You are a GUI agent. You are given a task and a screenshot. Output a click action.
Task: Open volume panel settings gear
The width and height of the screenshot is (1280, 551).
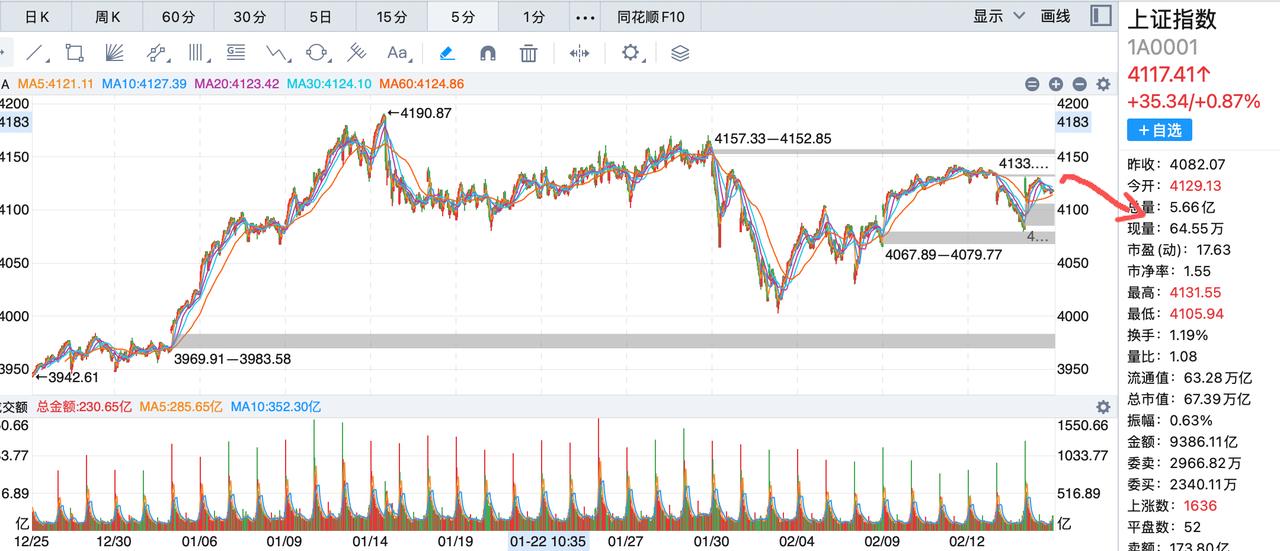pos(1103,407)
